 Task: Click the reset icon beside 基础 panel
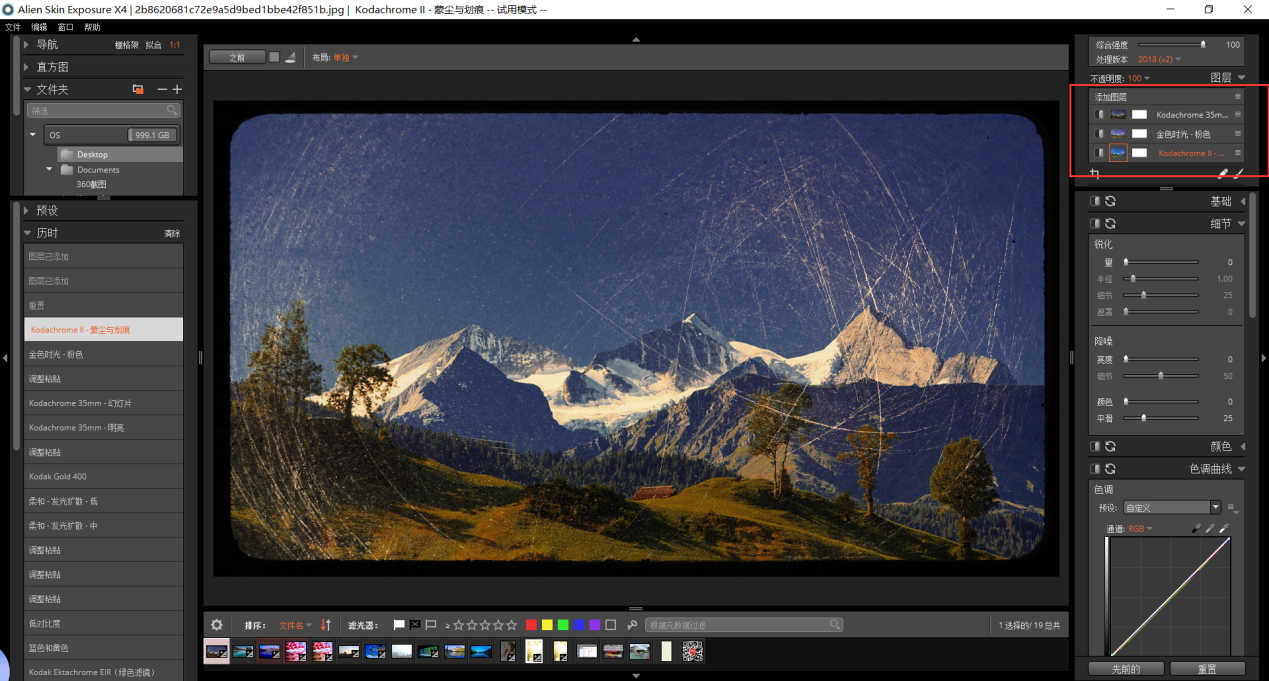click(1110, 202)
